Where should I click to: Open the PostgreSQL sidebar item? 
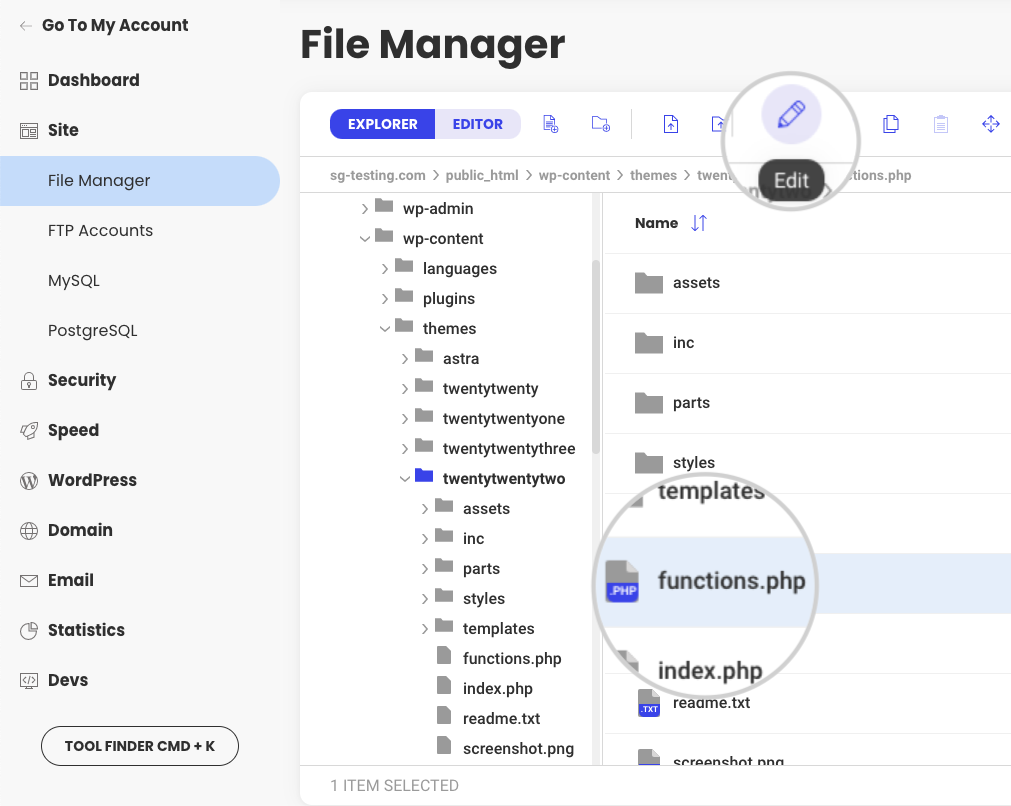[x=92, y=330]
